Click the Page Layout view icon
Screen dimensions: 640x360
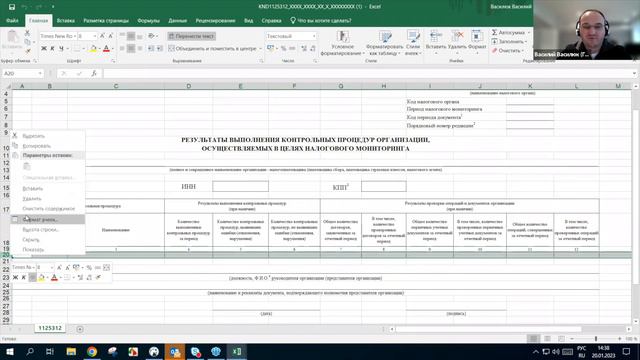[x=547, y=339]
